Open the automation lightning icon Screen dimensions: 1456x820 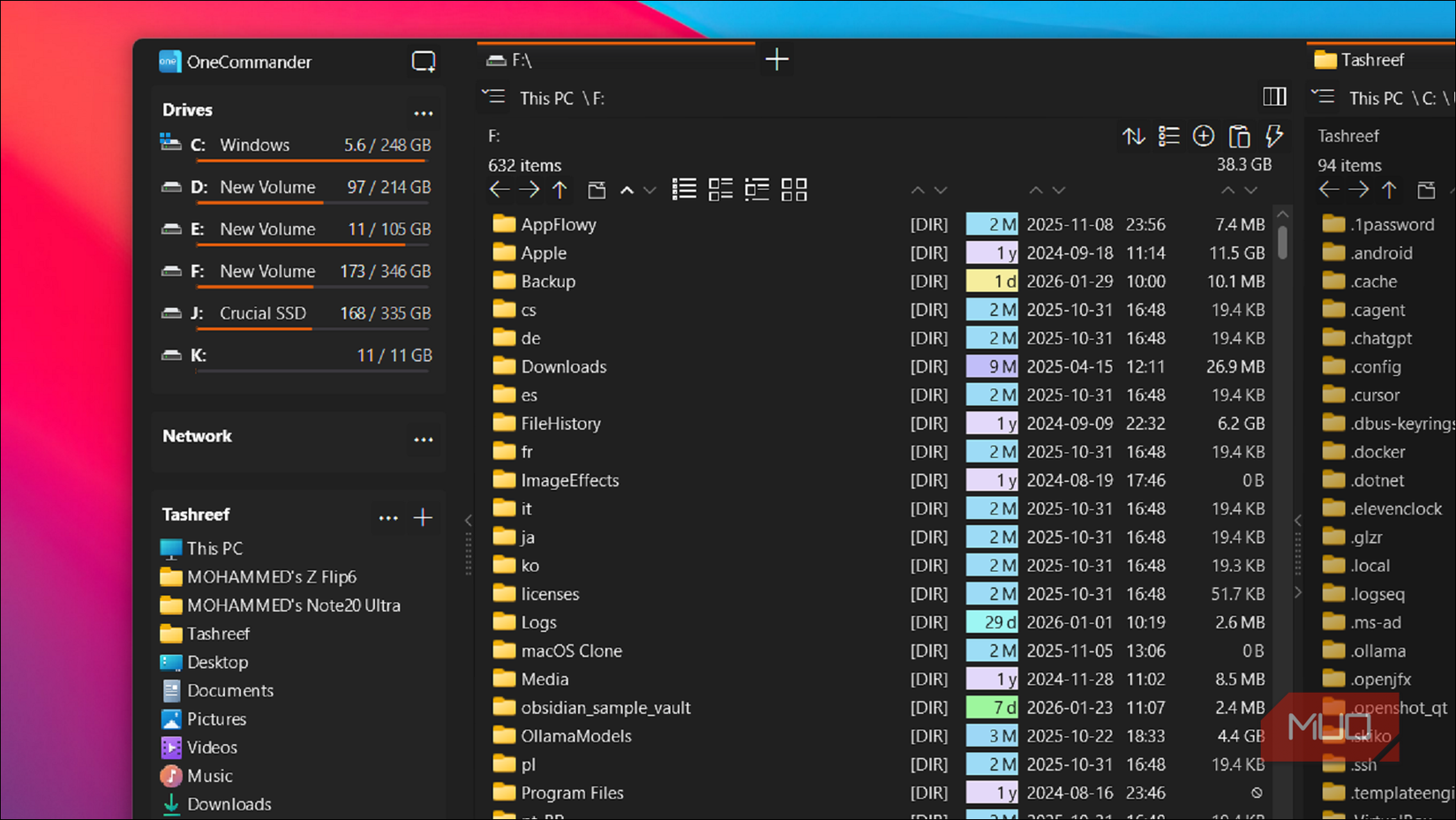click(1274, 136)
